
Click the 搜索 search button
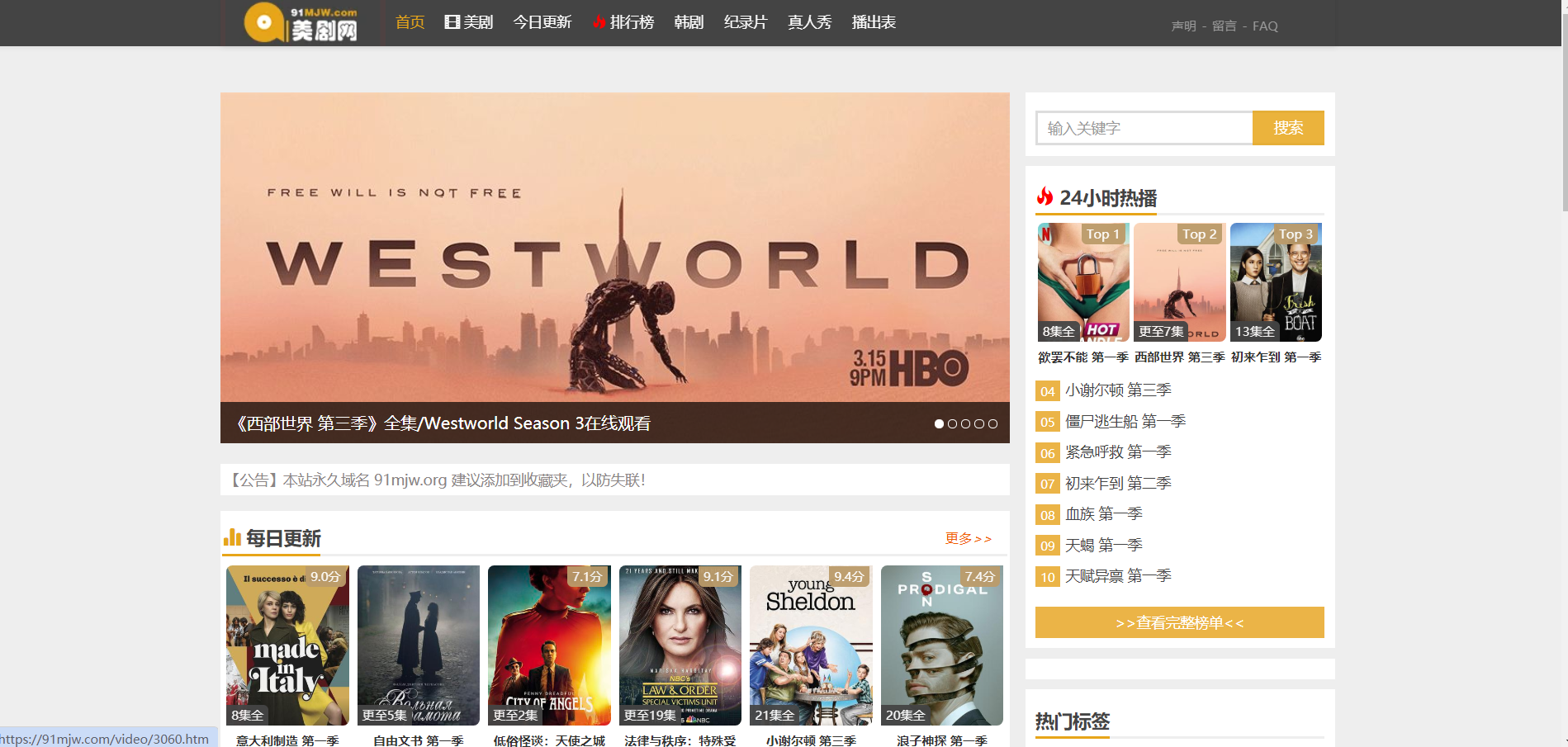(1288, 128)
